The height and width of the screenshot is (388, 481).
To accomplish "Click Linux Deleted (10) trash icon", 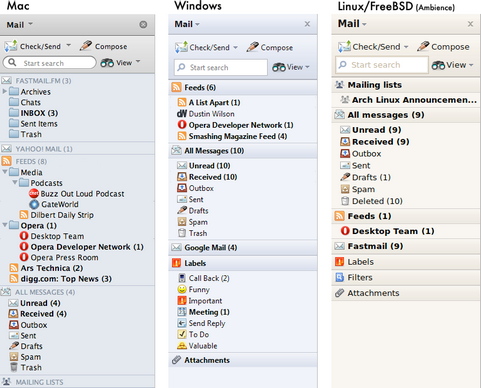I will pyautogui.click(x=345, y=201).
